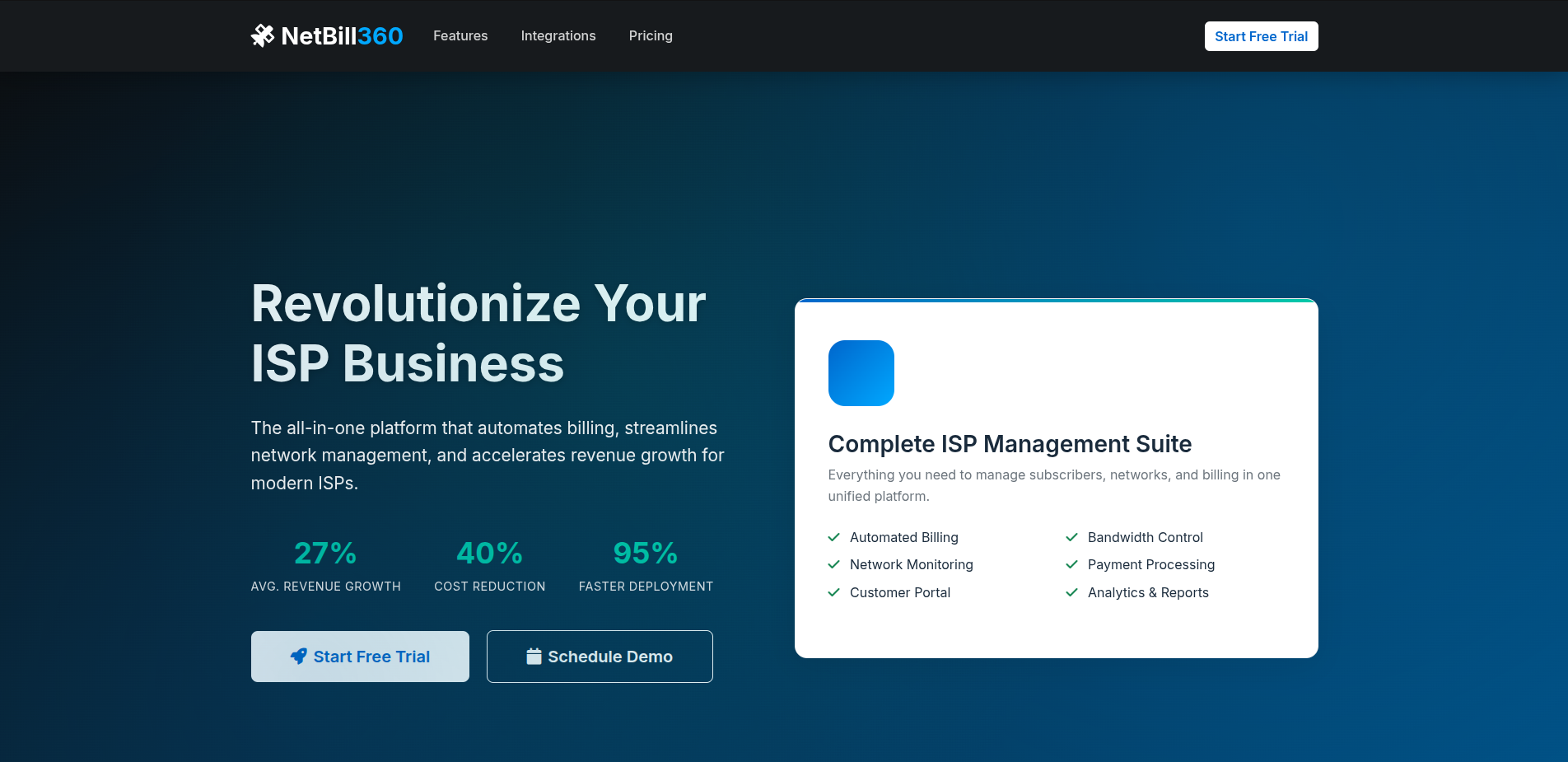Click the checkmark beside Automated Billing
Screen dimensions: 1568x762
coord(833,537)
